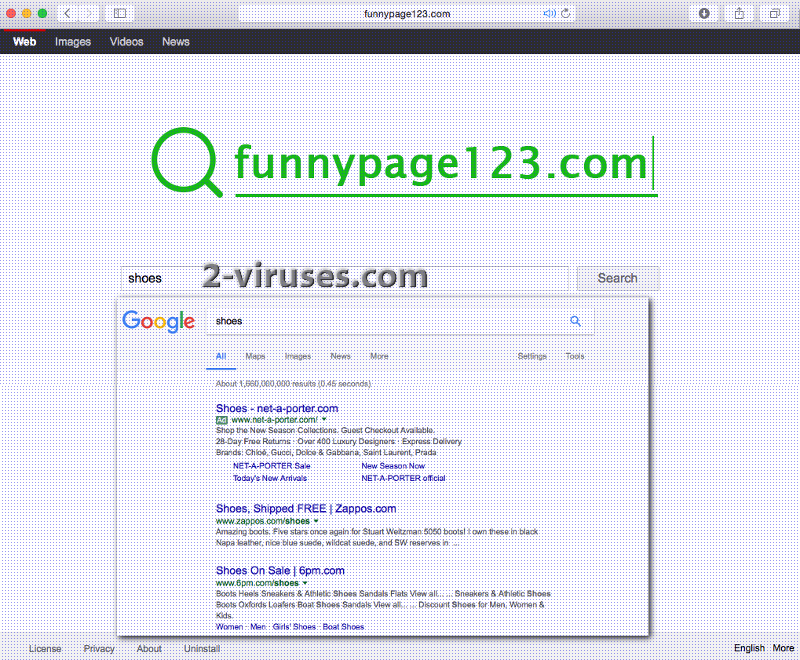The height and width of the screenshot is (660, 800).
Task: Open More languages in footer
Action: coord(783,648)
